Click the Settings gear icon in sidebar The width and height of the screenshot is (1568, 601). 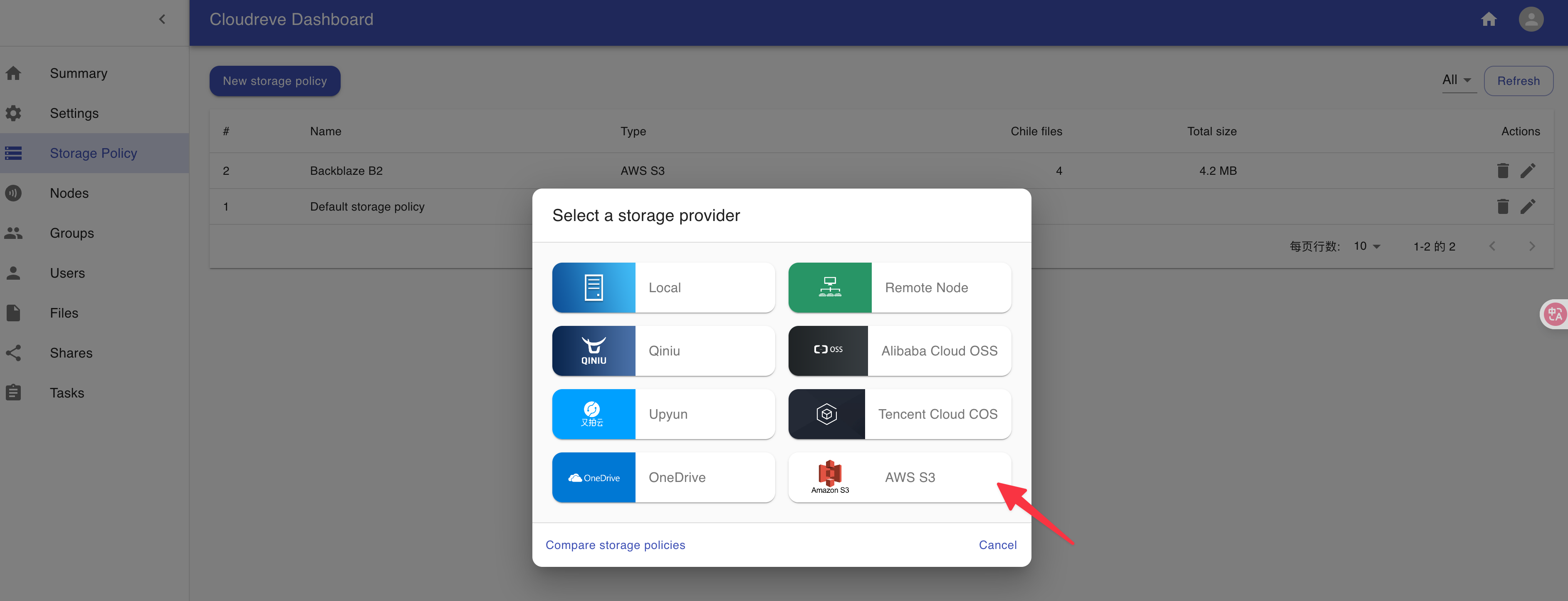(13, 113)
